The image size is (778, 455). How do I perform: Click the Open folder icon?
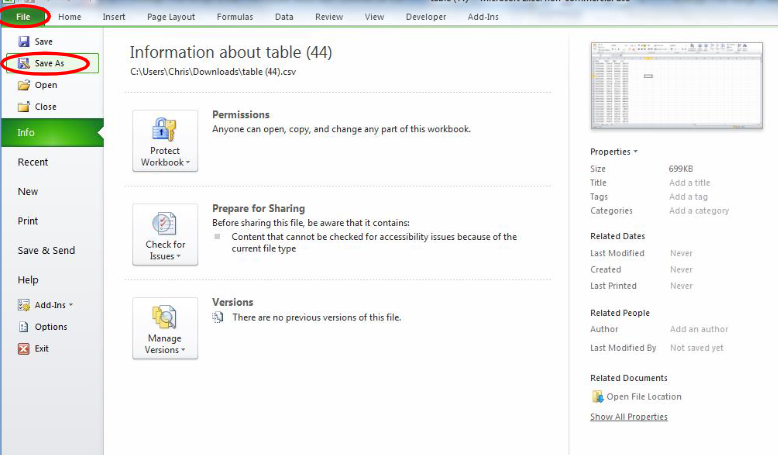(24, 85)
